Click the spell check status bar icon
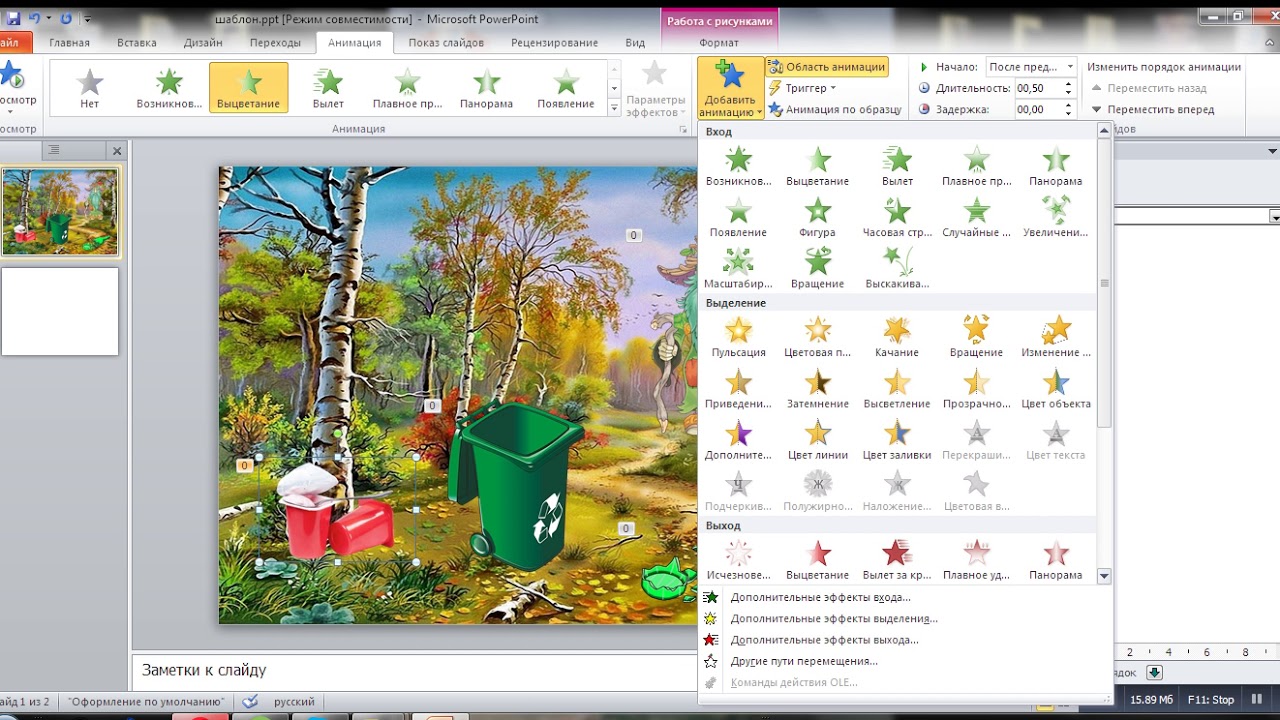Image resolution: width=1280 pixels, height=720 pixels. 250,702
